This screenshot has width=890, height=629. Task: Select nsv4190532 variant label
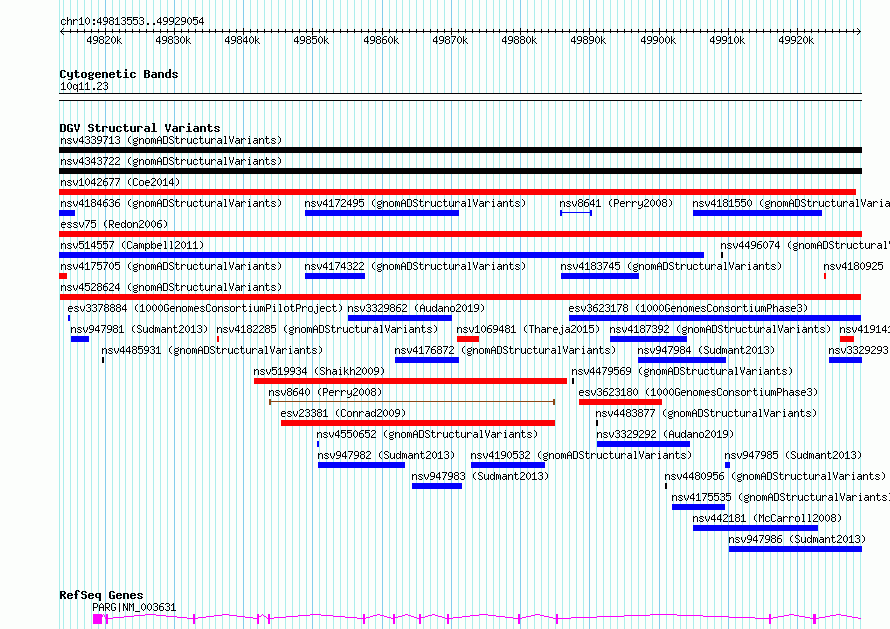[x=581, y=455]
